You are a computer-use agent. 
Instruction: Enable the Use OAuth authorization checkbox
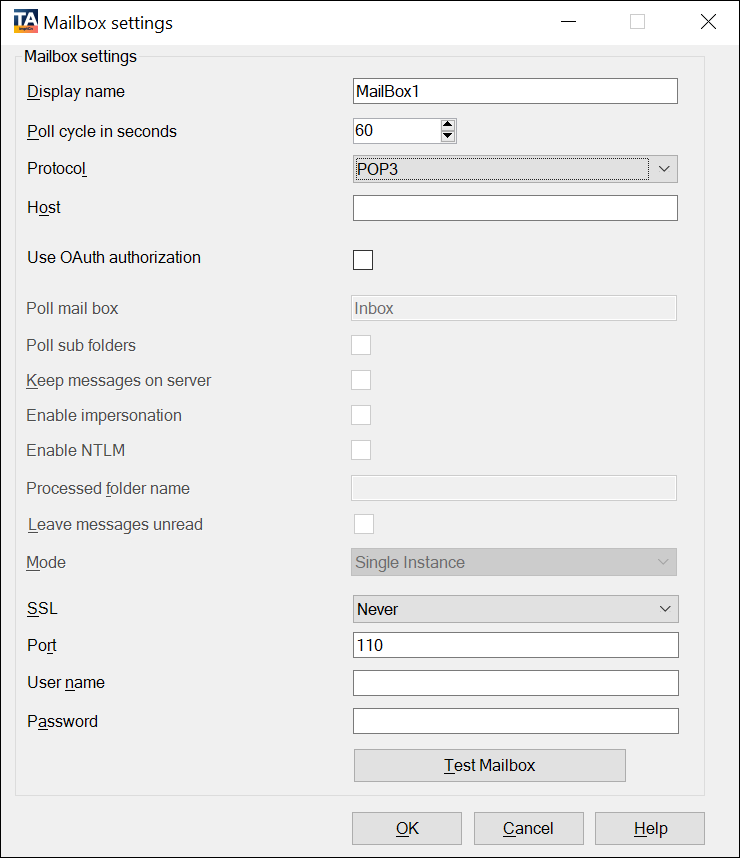(363, 260)
